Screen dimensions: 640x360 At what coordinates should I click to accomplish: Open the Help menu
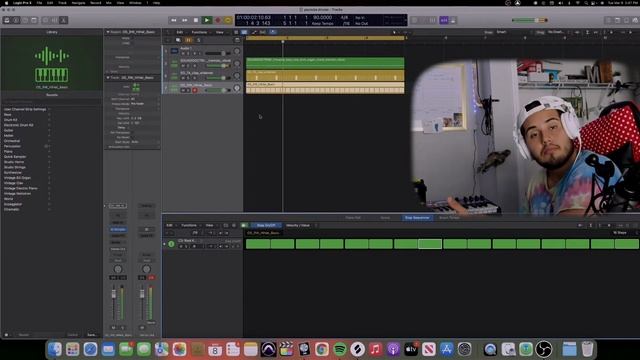(156, 3)
